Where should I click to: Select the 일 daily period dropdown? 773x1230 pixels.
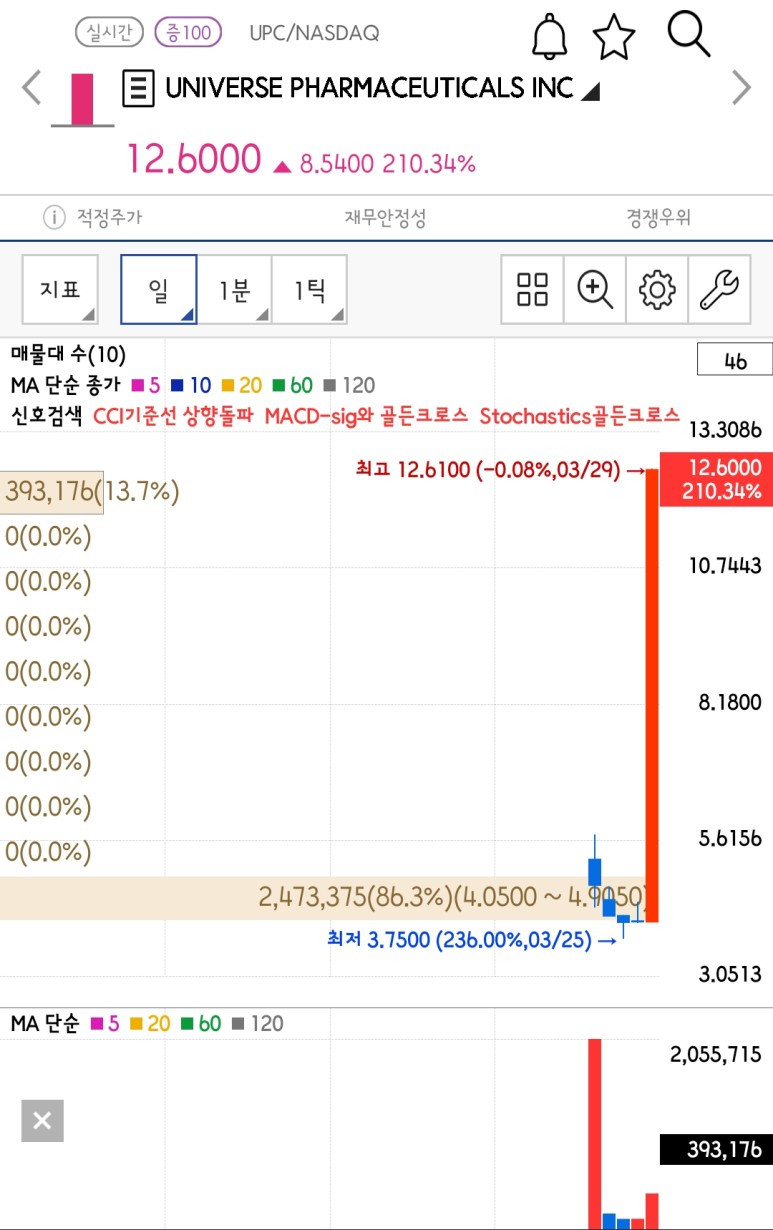(158, 289)
